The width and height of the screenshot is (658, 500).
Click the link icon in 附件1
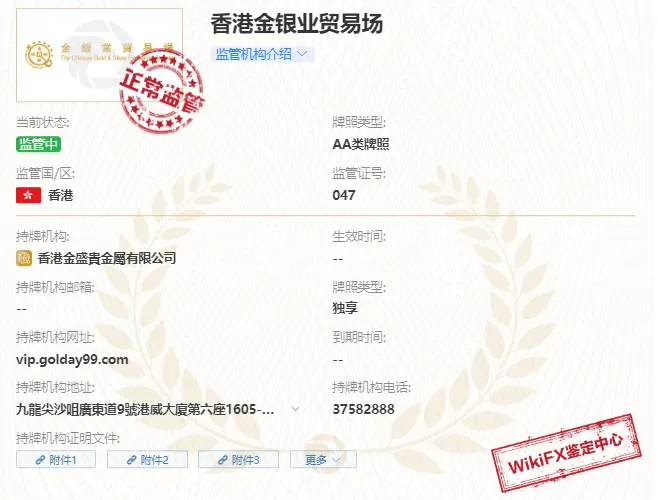[x=40, y=460]
